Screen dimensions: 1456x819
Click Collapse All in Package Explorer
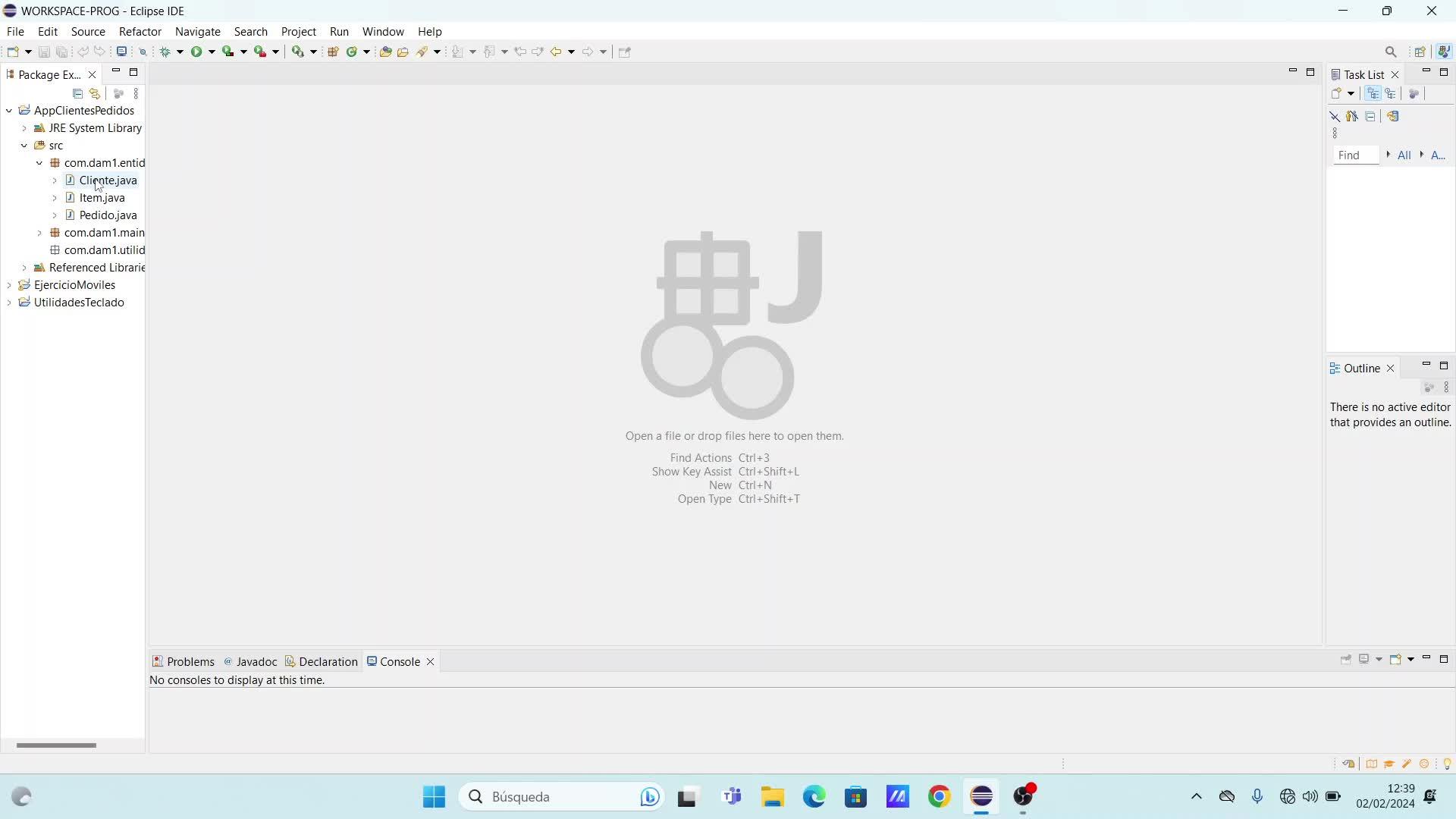77,93
